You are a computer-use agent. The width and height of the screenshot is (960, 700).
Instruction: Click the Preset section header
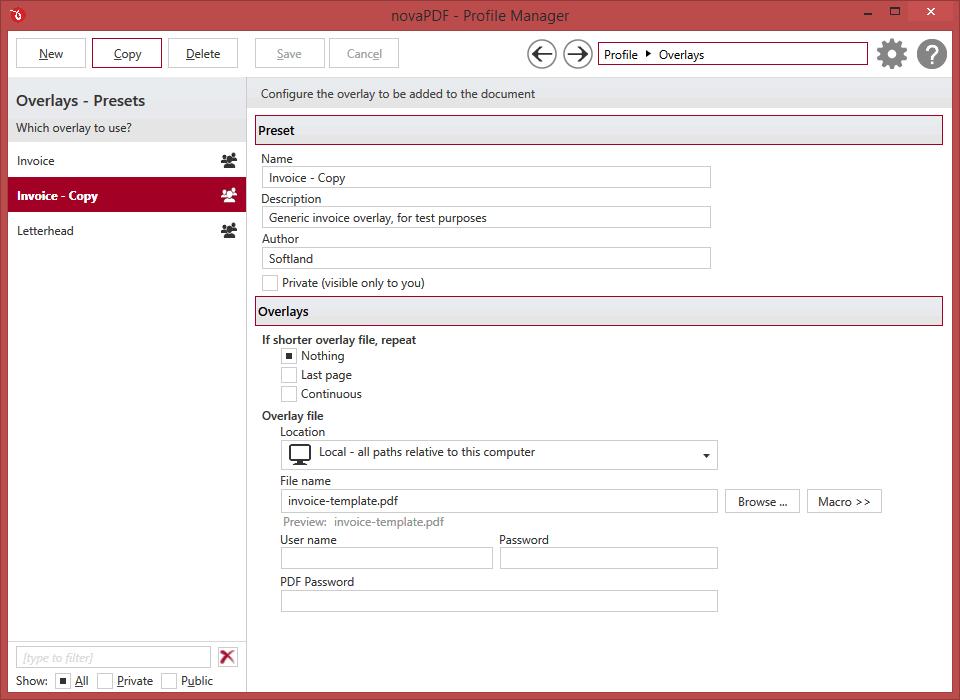(x=599, y=130)
